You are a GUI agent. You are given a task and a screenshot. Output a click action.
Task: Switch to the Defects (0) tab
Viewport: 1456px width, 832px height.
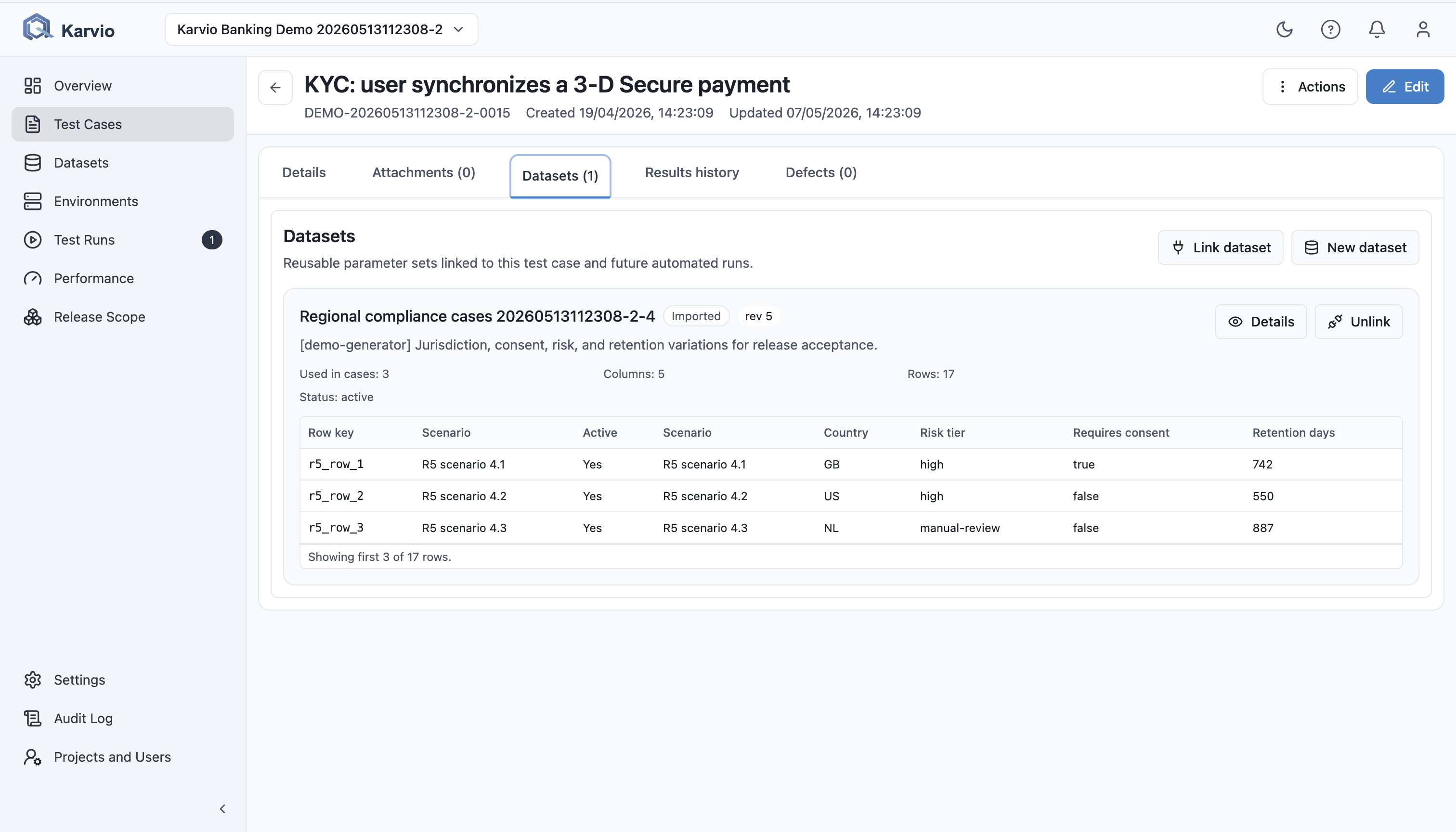(x=820, y=172)
